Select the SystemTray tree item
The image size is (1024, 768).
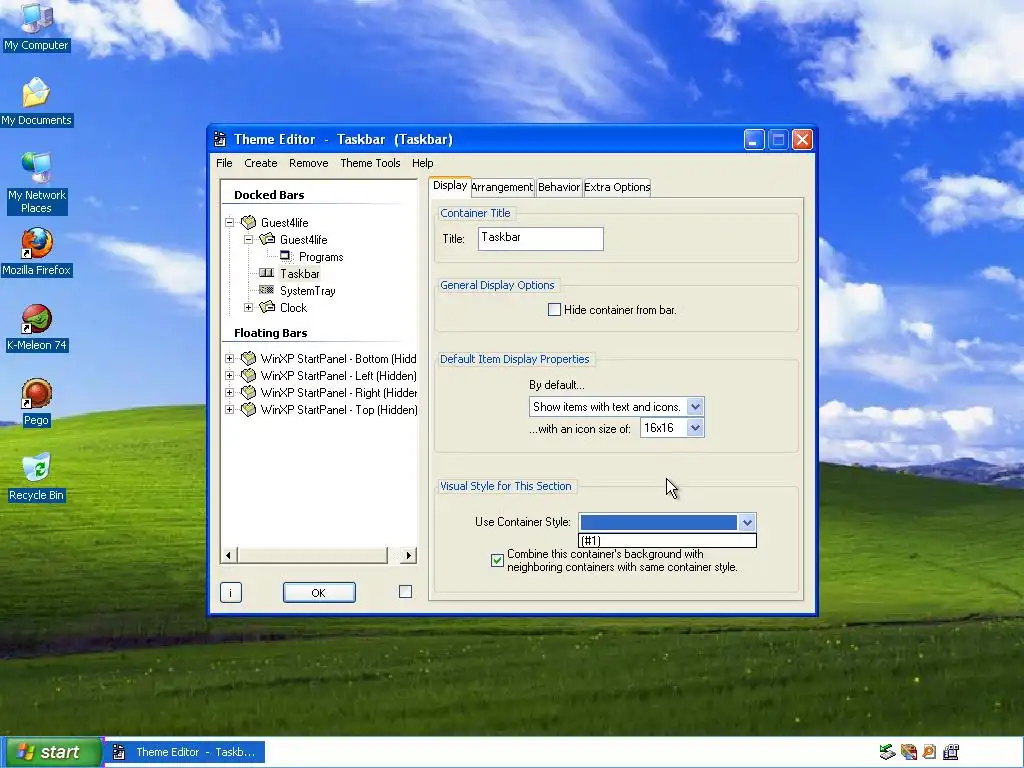[x=308, y=291]
